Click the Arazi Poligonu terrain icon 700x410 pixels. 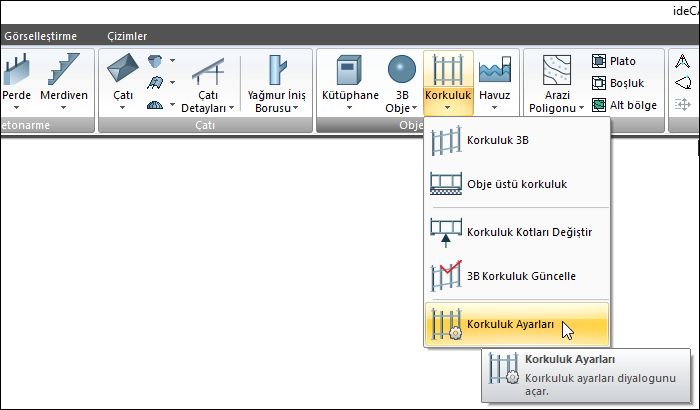click(x=557, y=70)
